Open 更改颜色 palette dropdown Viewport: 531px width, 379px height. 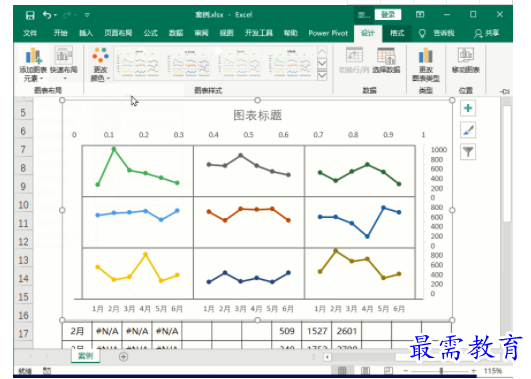point(100,64)
